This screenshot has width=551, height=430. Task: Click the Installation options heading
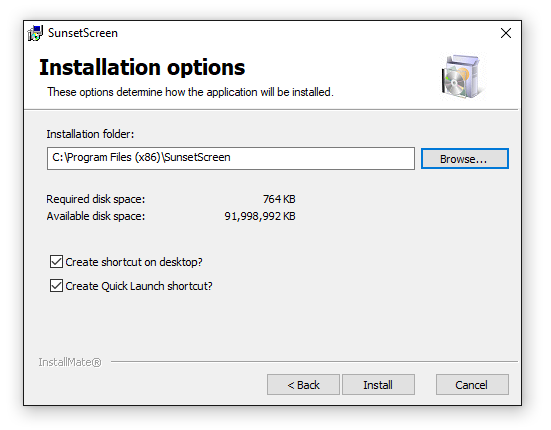[142, 67]
